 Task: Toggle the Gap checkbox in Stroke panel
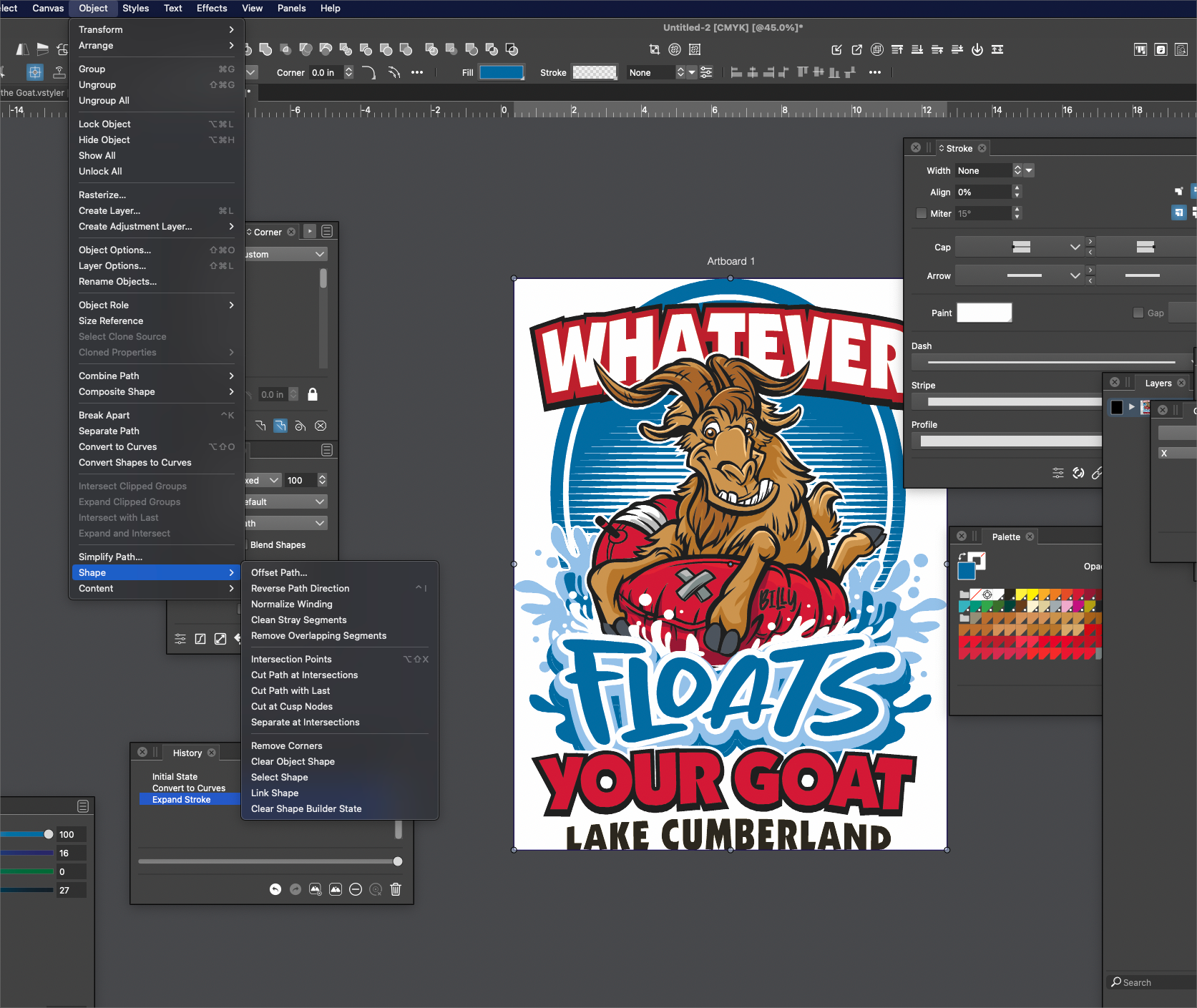tap(1138, 313)
